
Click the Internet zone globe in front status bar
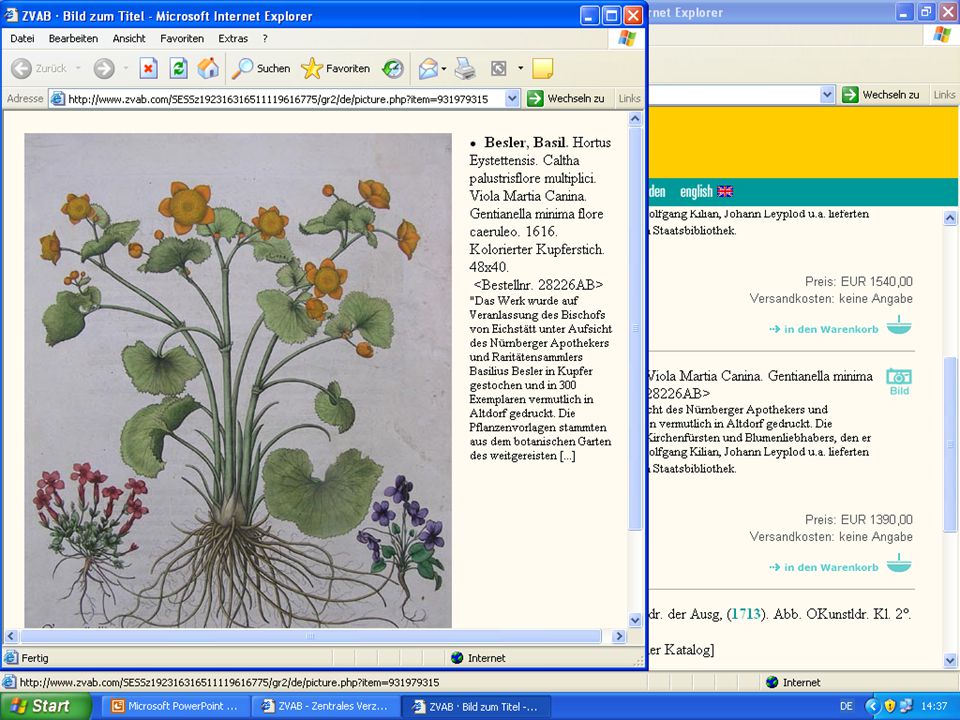tap(457, 658)
